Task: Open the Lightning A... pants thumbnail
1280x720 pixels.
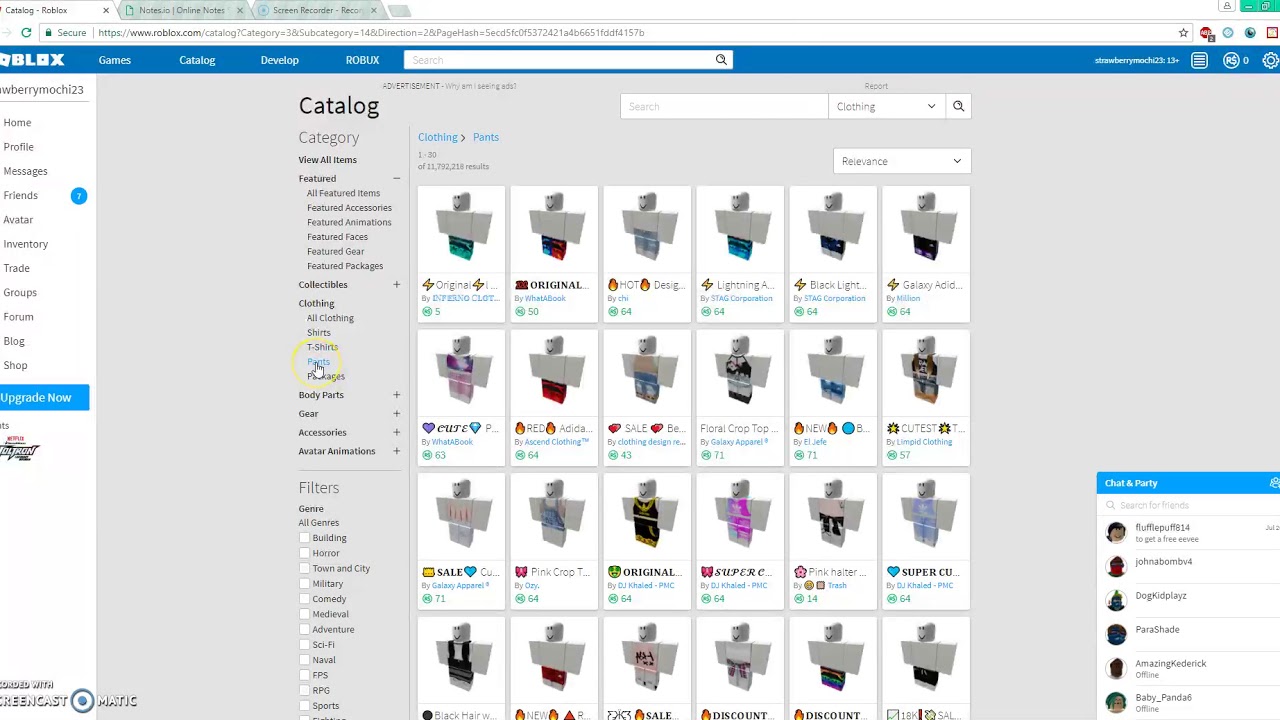Action: [x=740, y=230]
